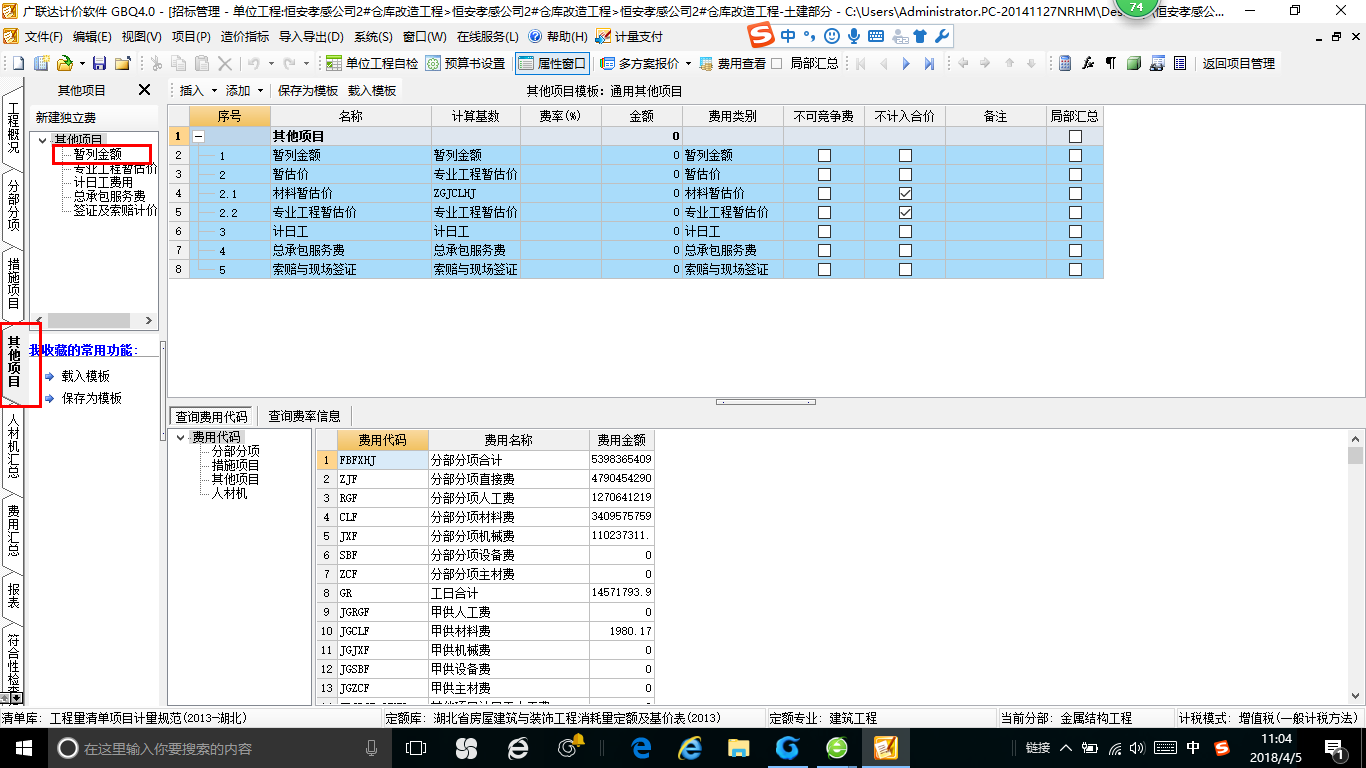The height and width of the screenshot is (768, 1366).
Task: Uncheck 不计入合价 for 材料暂估价 row
Action: click(x=905, y=193)
